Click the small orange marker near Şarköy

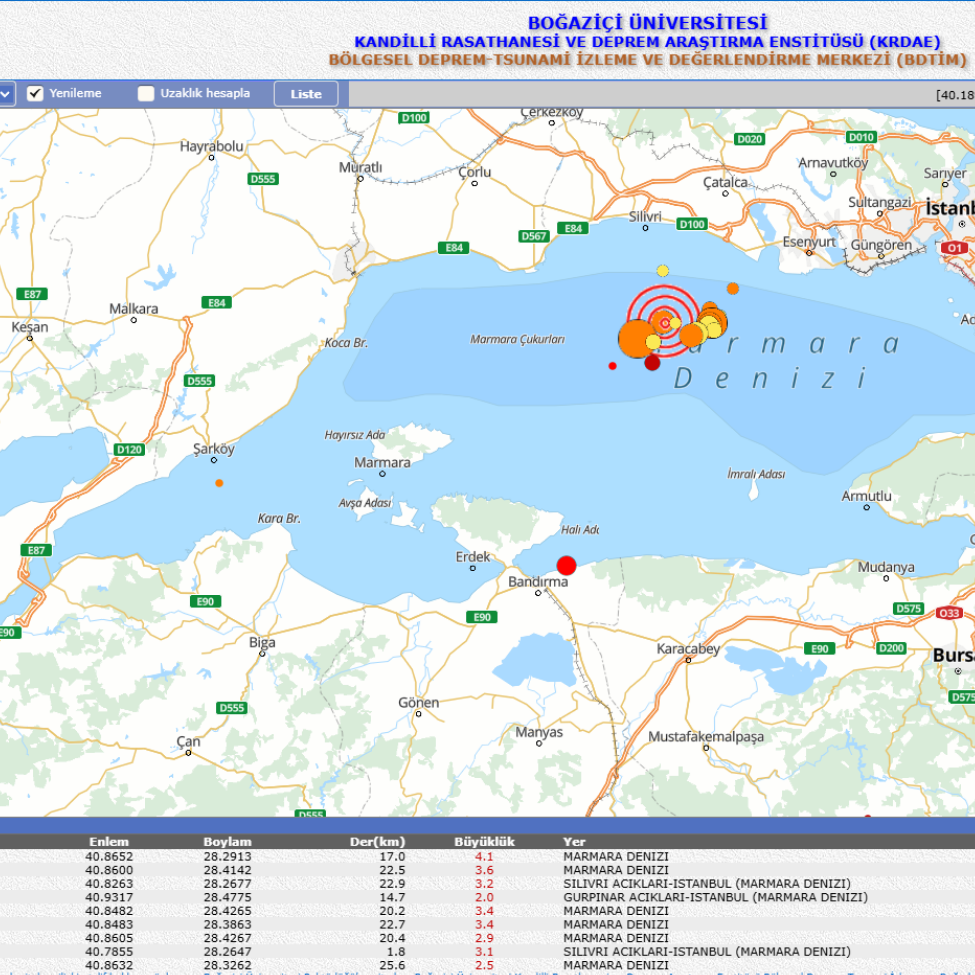pos(219,483)
